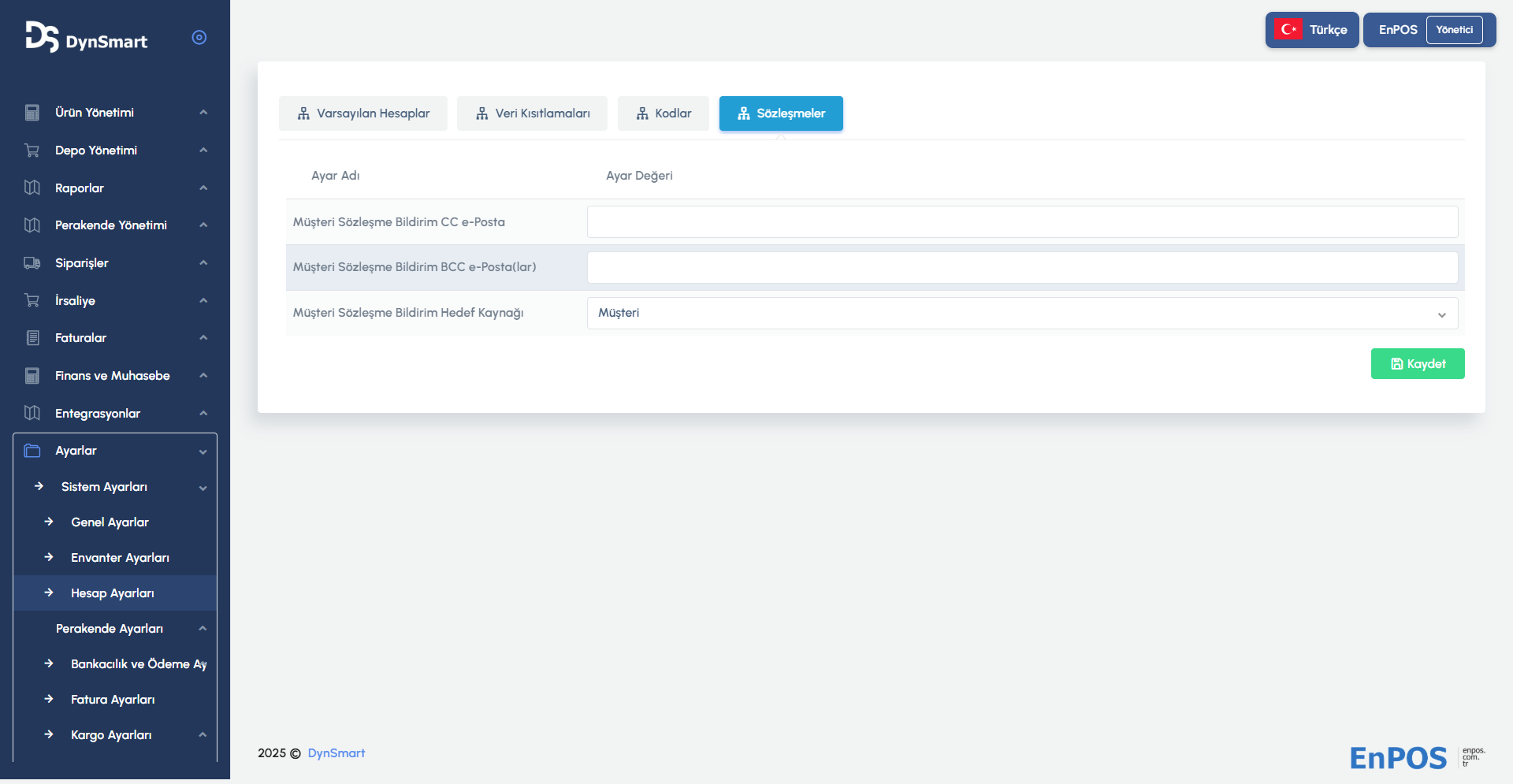The image size is (1513, 784).
Task: Click the Turkish flag language icon
Action: [1288, 30]
